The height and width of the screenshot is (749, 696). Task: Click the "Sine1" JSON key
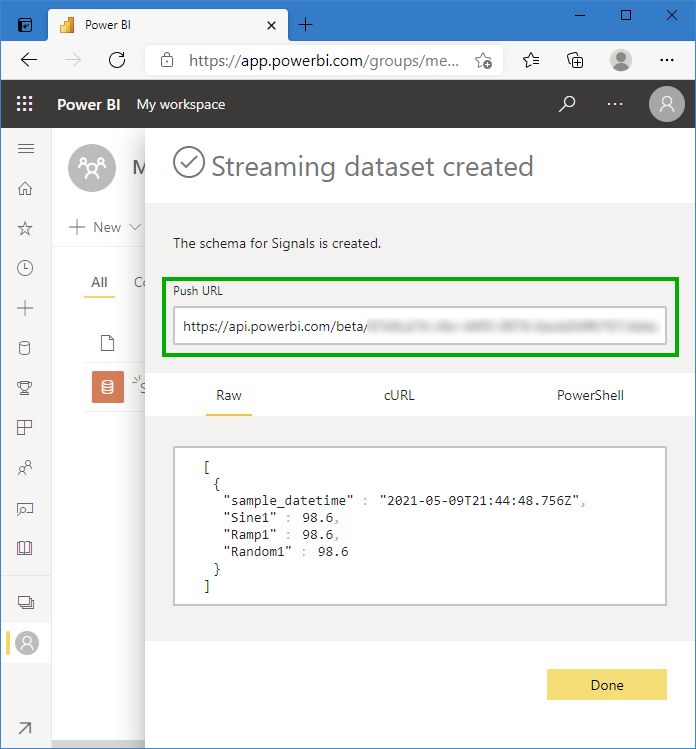pyautogui.click(x=250, y=517)
